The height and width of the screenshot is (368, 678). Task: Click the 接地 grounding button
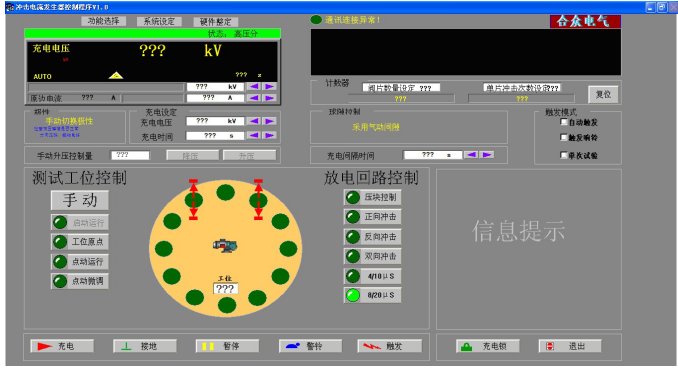pyautogui.click(x=145, y=346)
